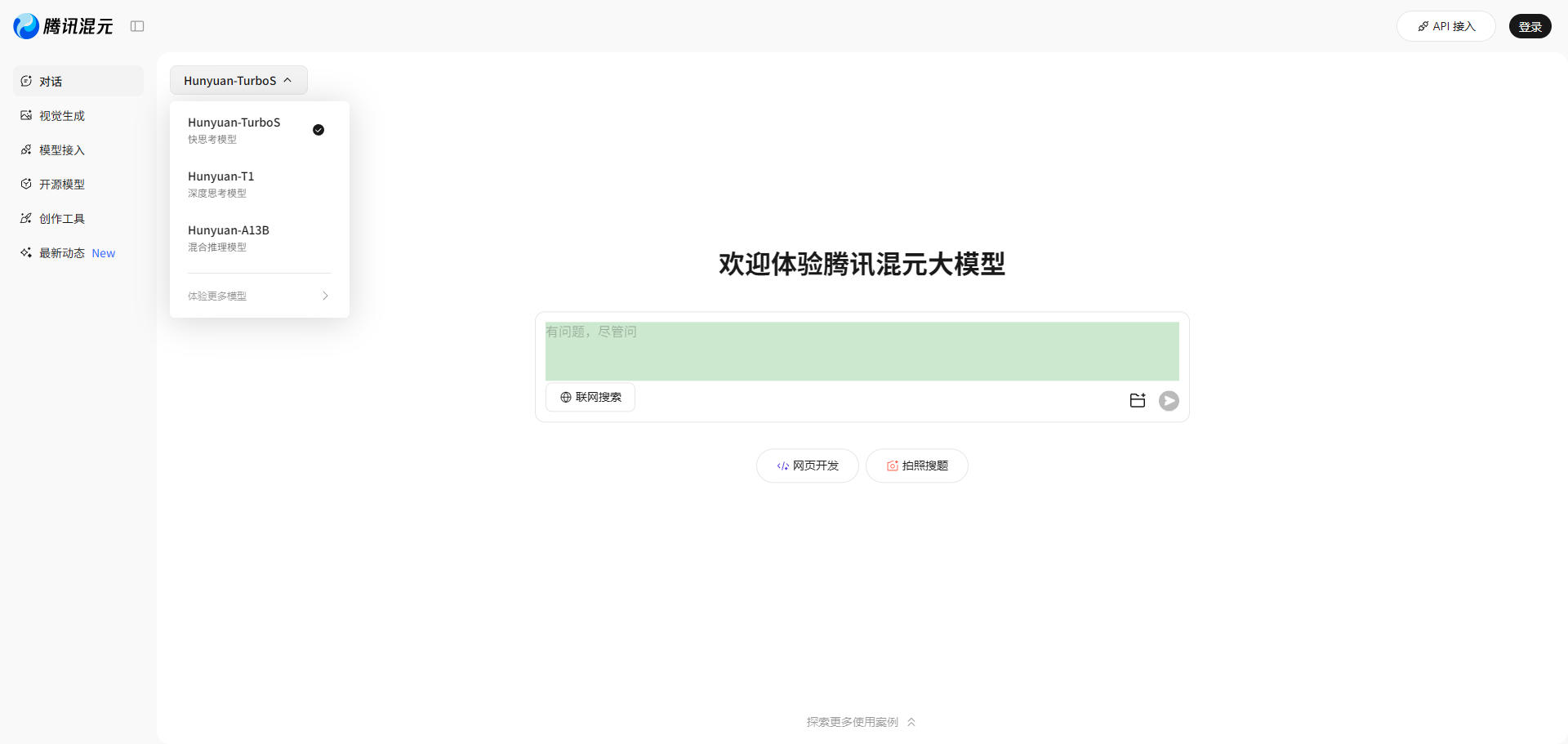Toggle the 联网搜索 web search button
Viewport: 1568px width, 744px height.
pos(590,397)
